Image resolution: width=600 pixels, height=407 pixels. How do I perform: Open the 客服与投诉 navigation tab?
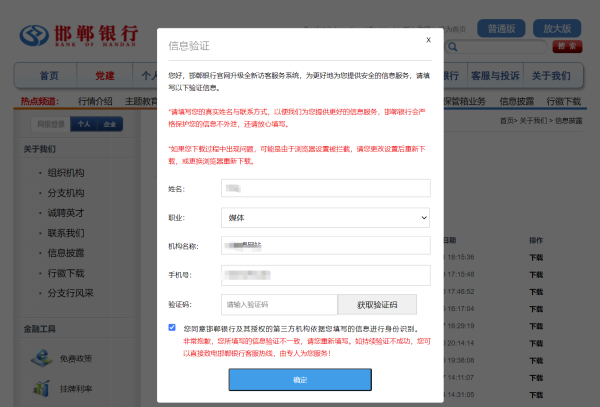tap(495, 75)
